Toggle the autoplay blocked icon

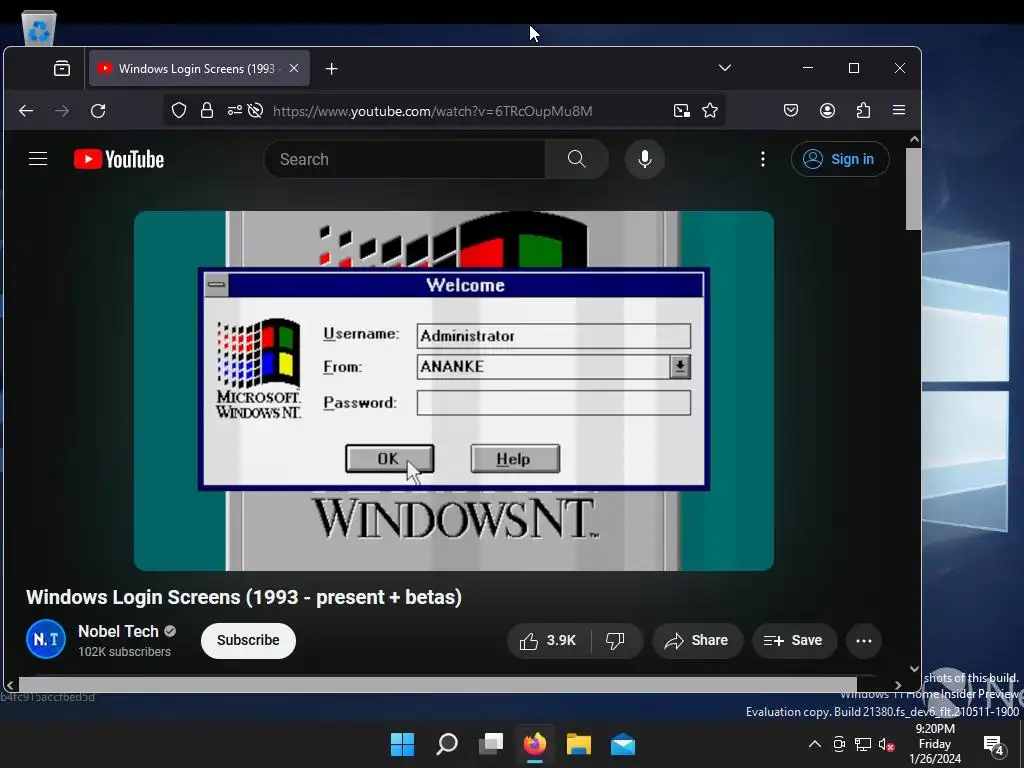coord(255,111)
